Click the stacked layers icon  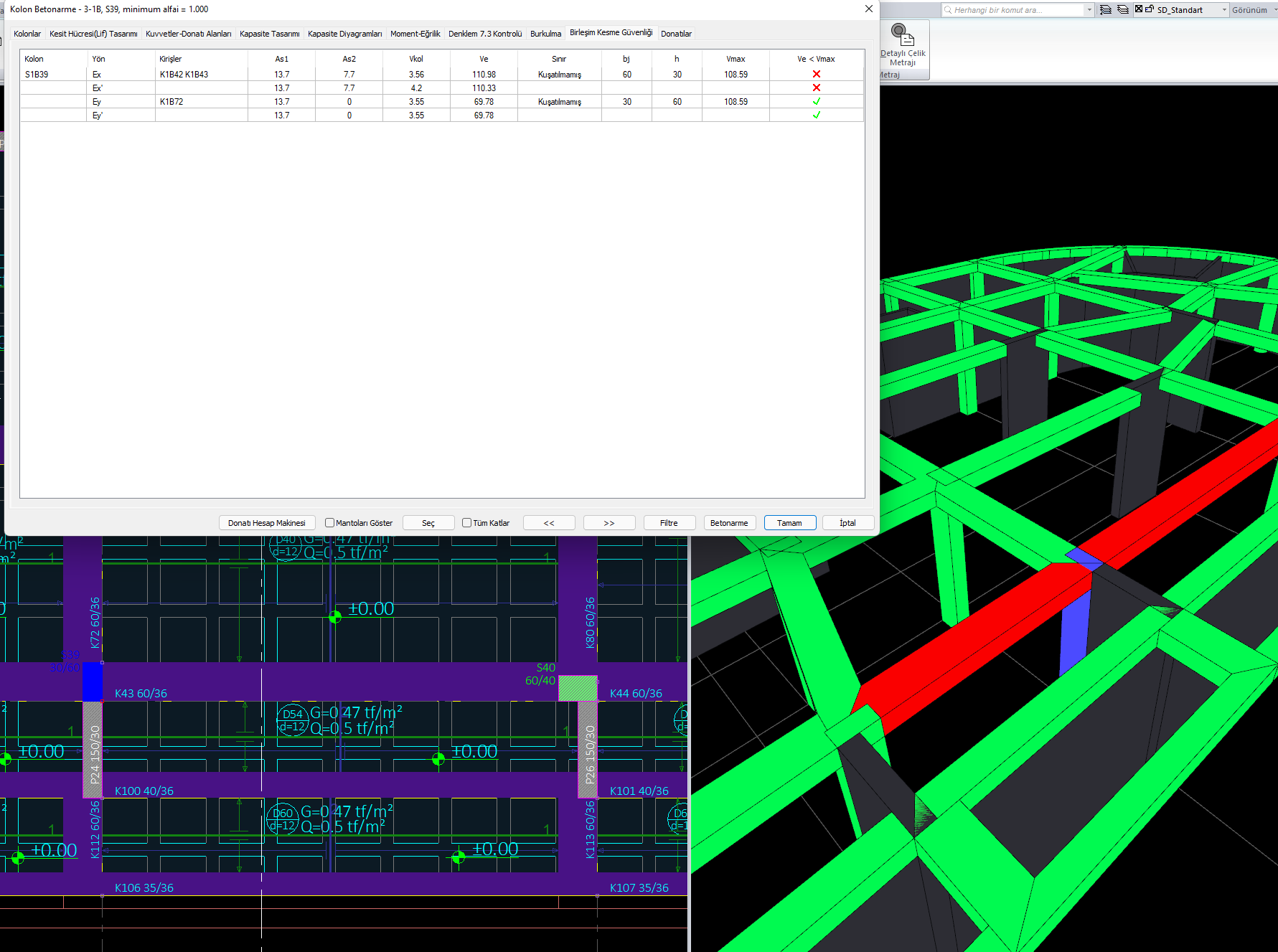coord(1123,9)
